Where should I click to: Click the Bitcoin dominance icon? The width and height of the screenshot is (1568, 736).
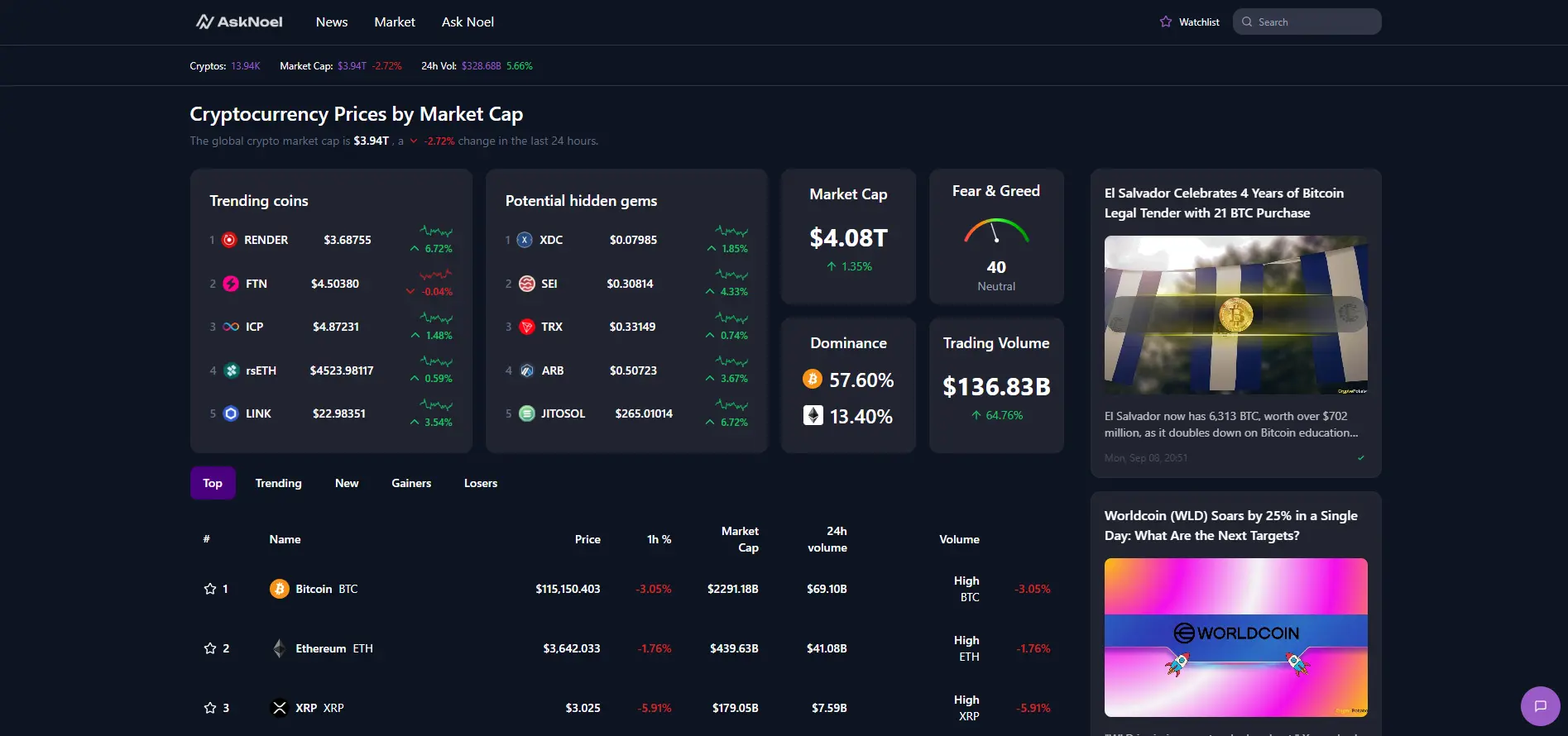[x=813, y=380]
